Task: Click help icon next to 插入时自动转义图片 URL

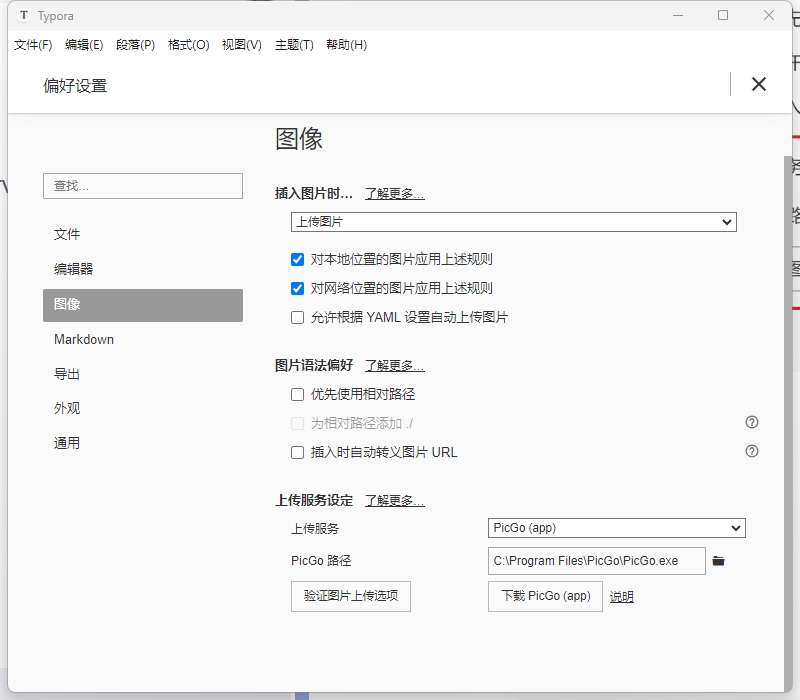Action: [752, 452]
